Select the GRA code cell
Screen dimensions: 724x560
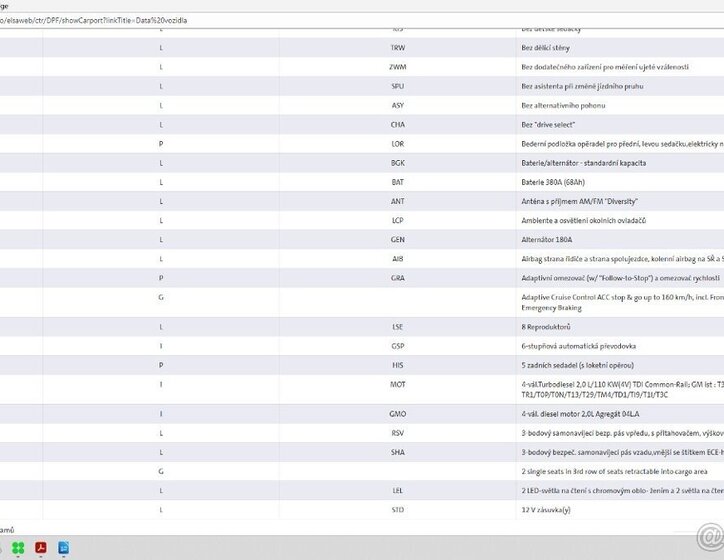pyautogui.click(x=398, y=278)
